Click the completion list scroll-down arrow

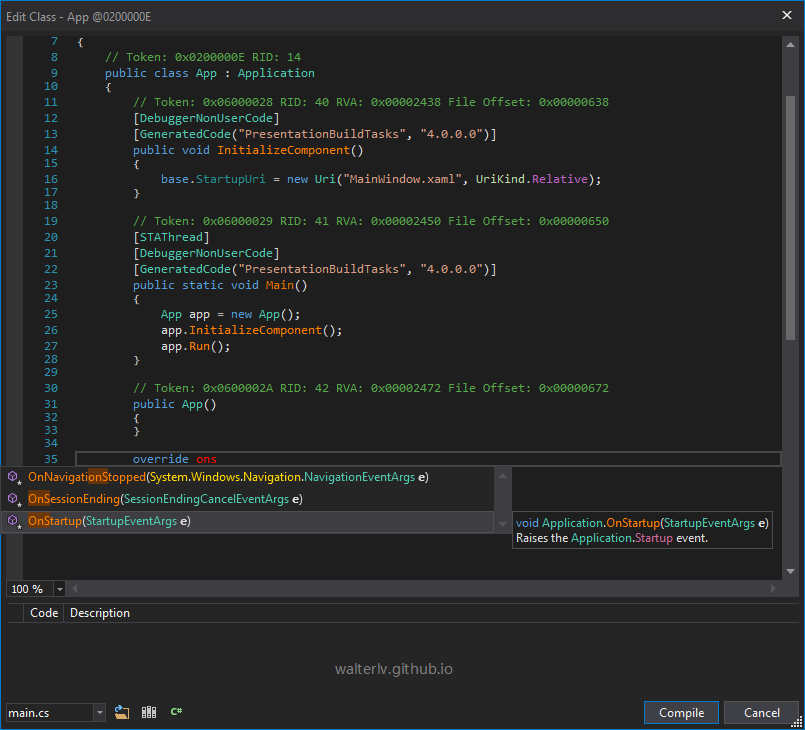click(502, 524)
